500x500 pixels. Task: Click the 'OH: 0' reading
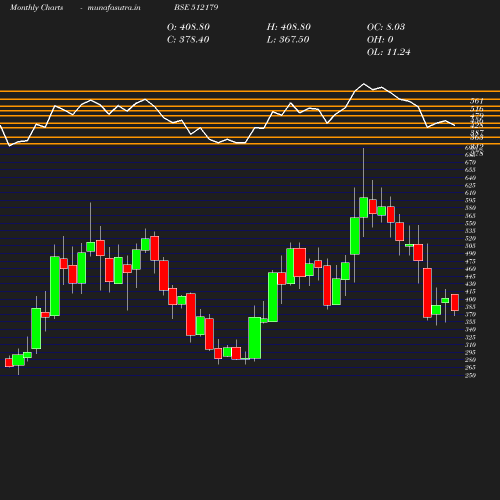tap(380, 40)
